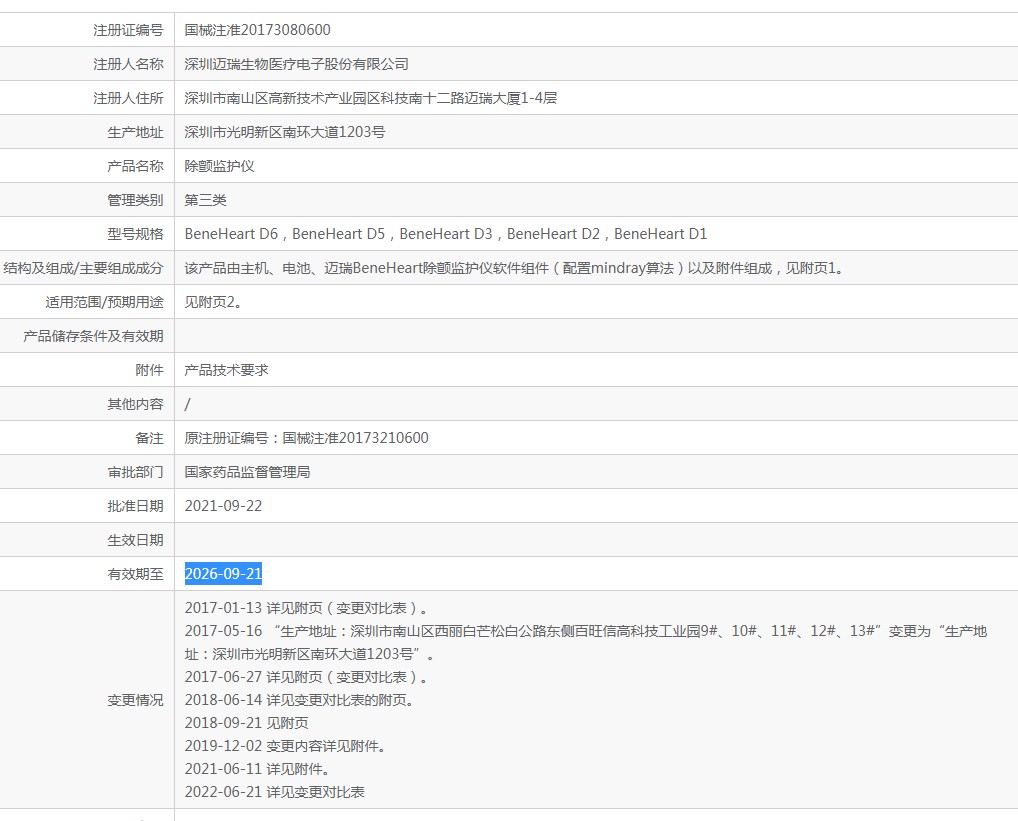
Task: Select the certificate number 国械注准20173080600
Action: point(257,30)
